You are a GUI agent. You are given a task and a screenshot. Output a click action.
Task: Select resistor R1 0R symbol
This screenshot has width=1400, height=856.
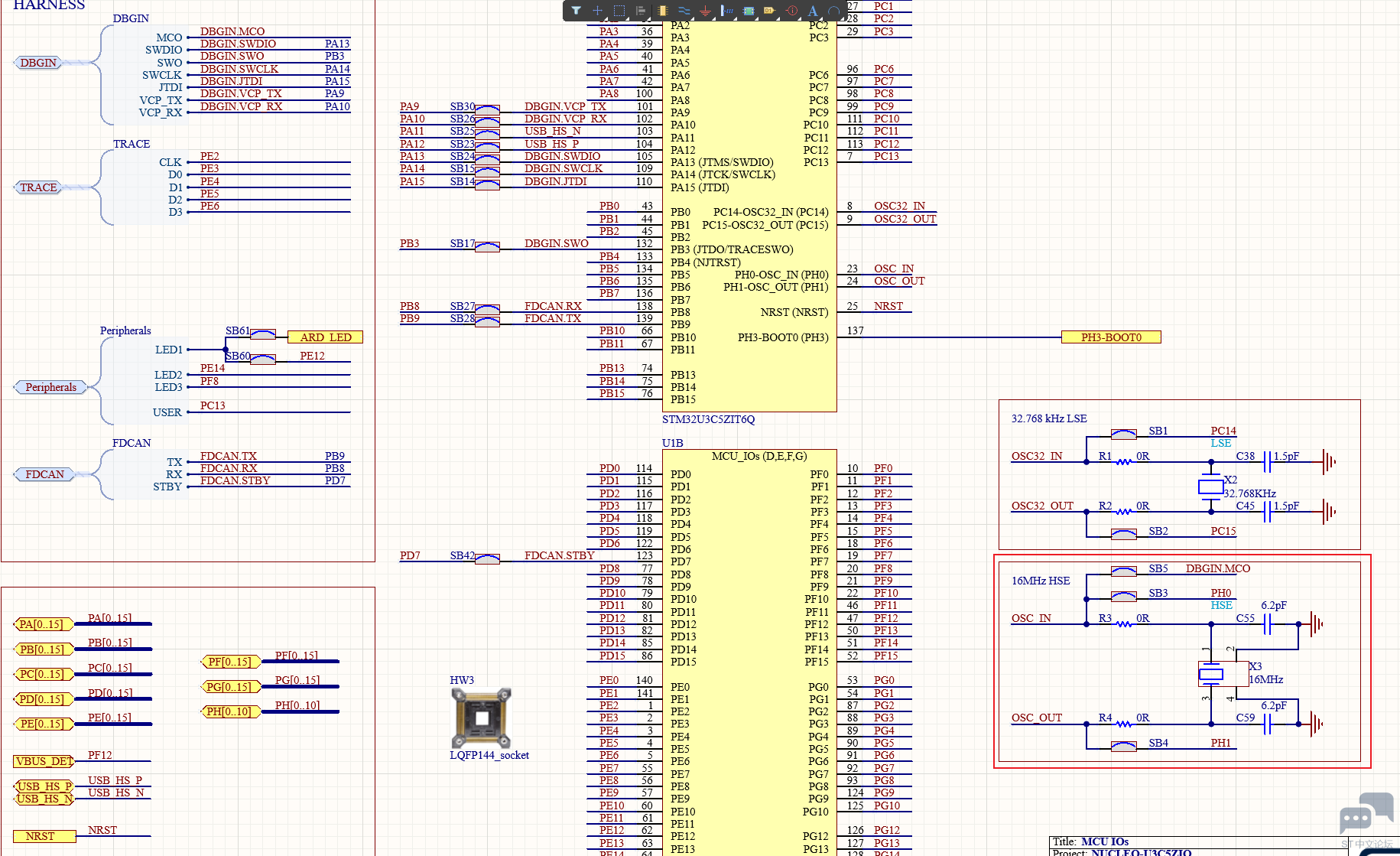pos(1123,462)
